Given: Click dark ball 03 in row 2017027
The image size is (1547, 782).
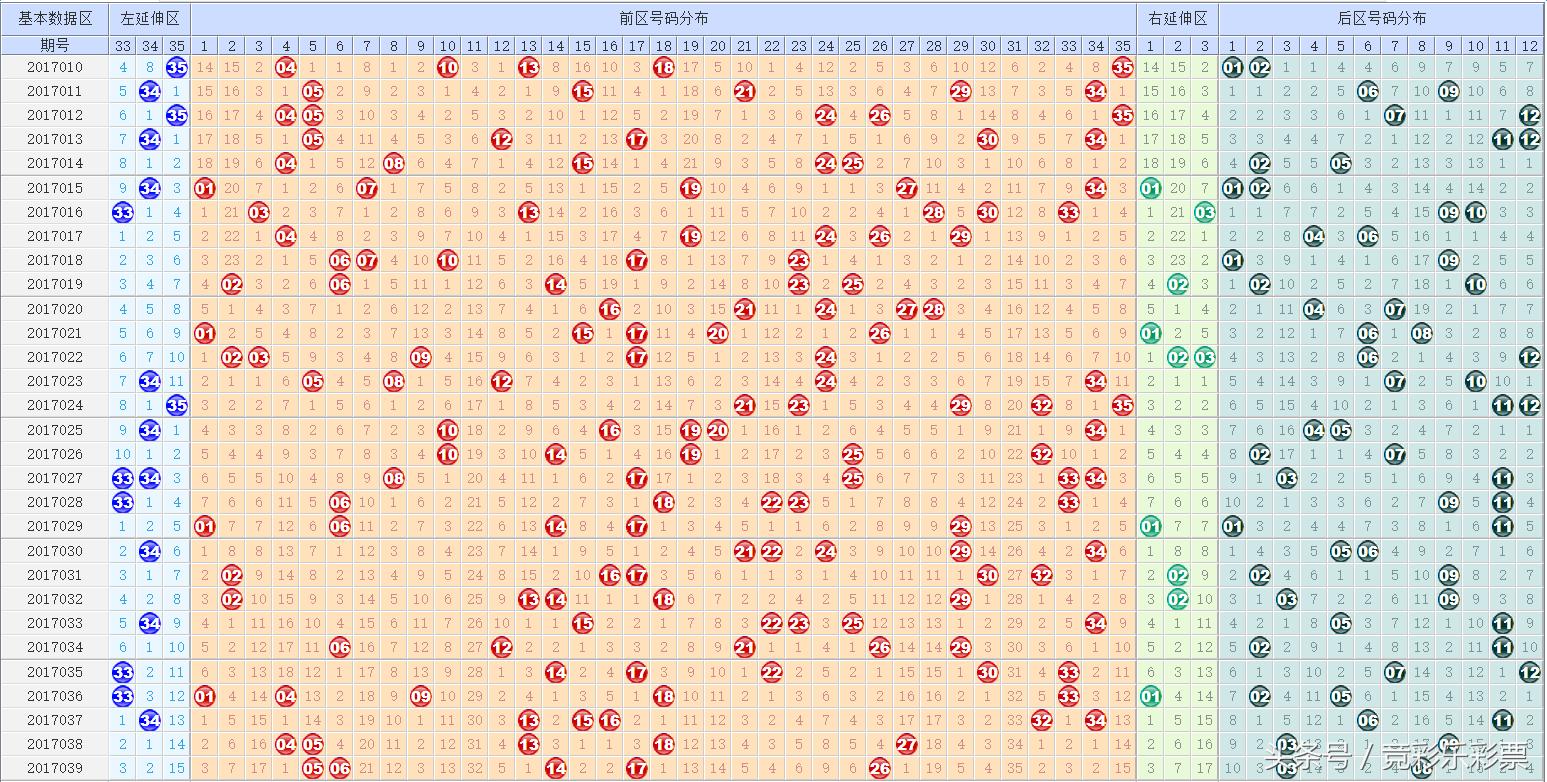Looking at the screenshot, I should point(1287,478).
